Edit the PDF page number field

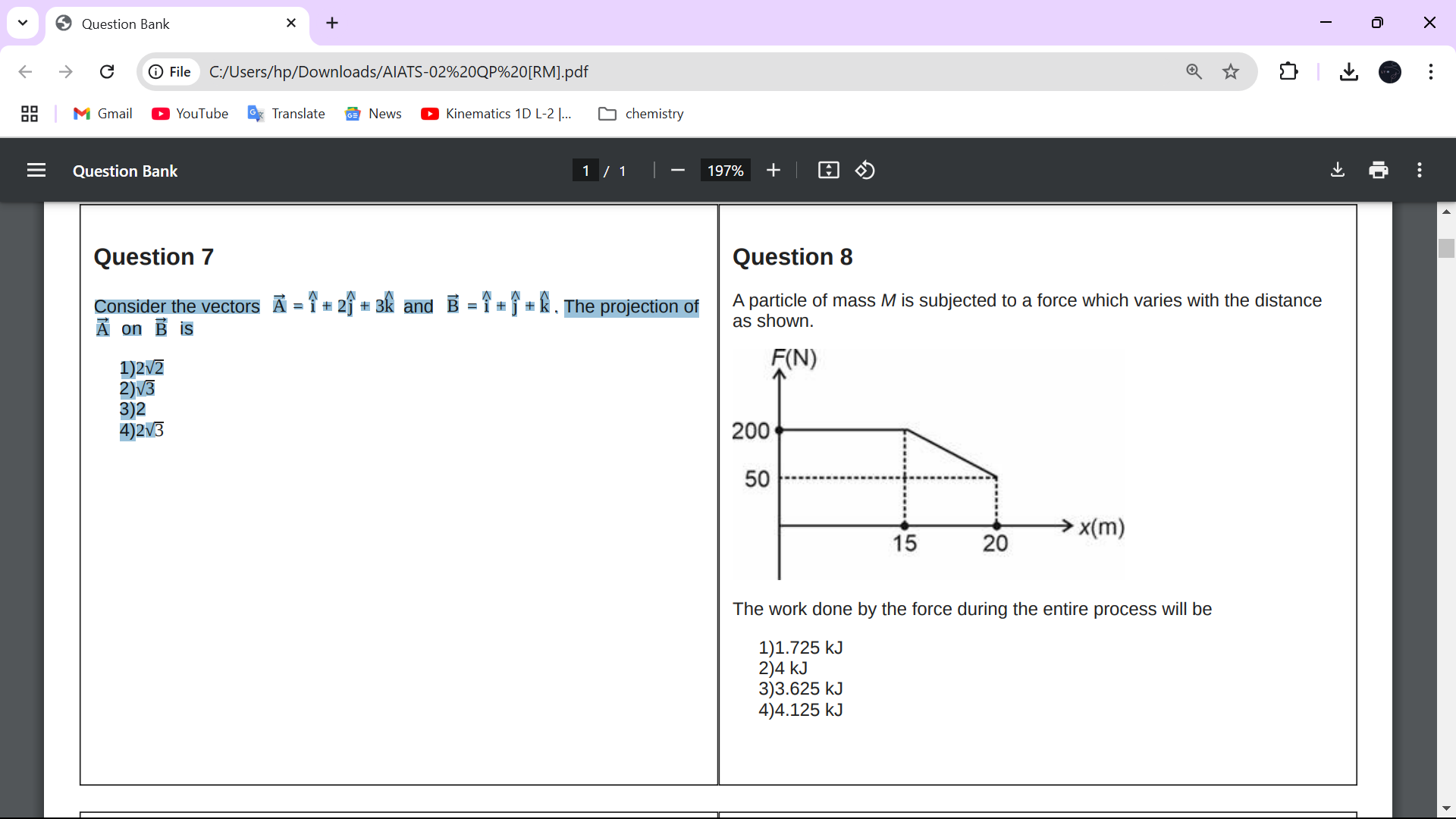[585, 171]
